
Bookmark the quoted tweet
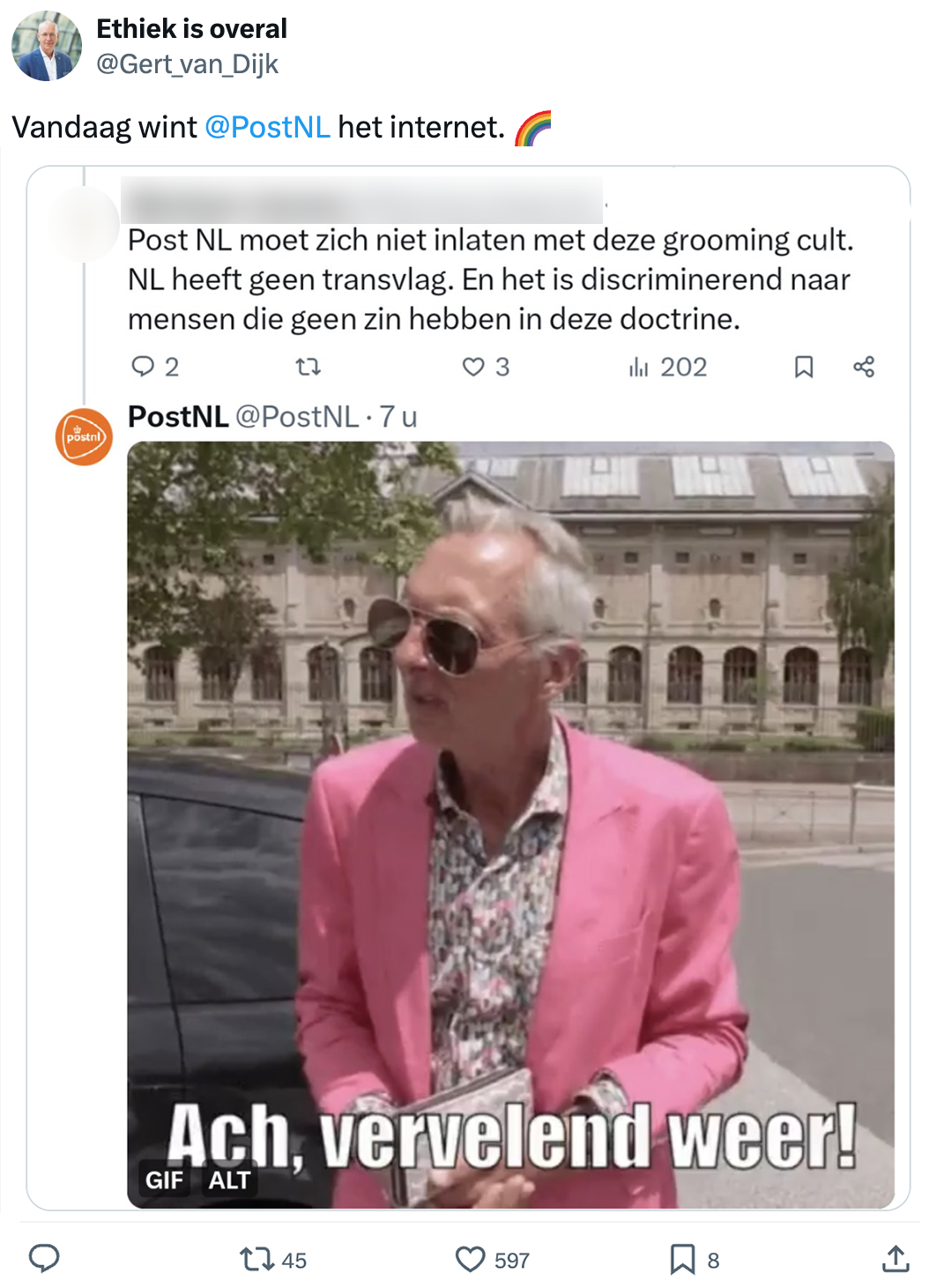(x=803, y=367)
